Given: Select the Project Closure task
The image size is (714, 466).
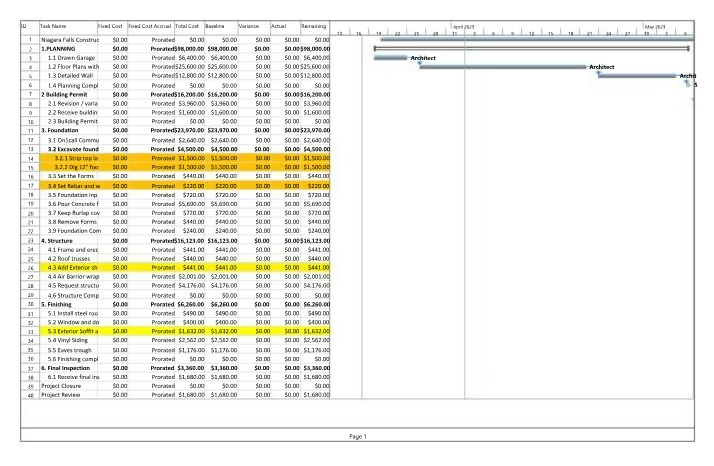Looking at the screenshot, I should tap(61, 386).
